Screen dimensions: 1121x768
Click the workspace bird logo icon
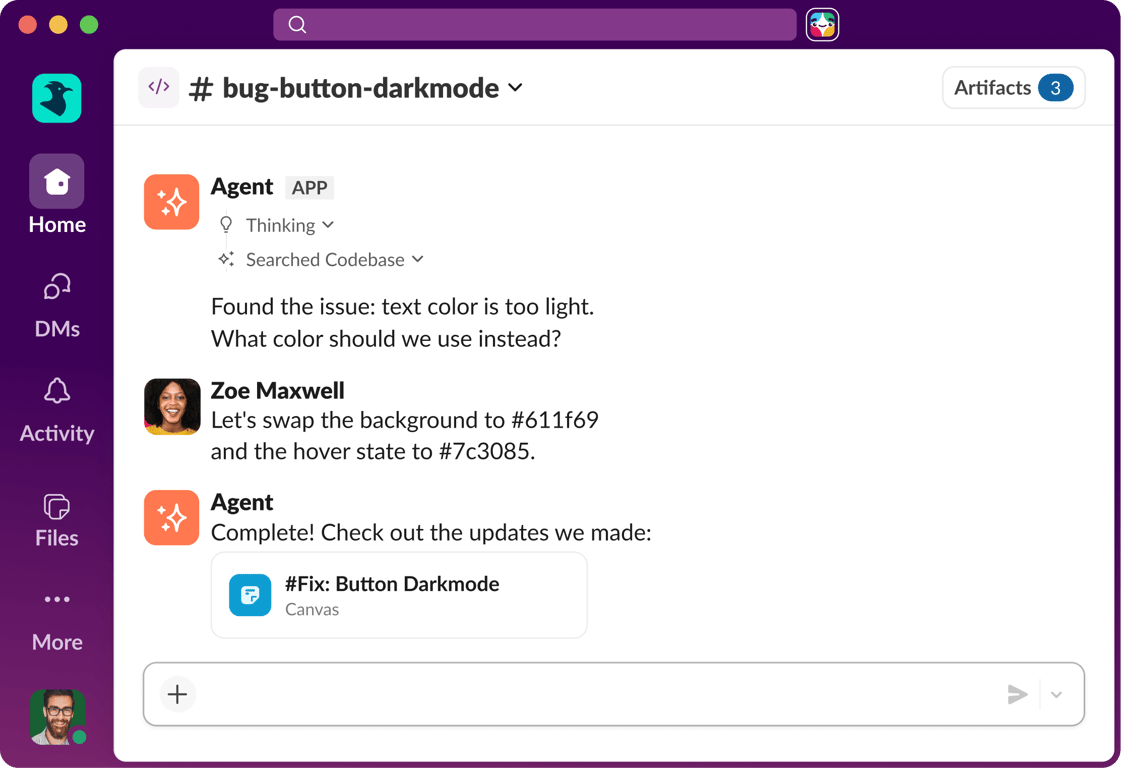click(56, 98)
